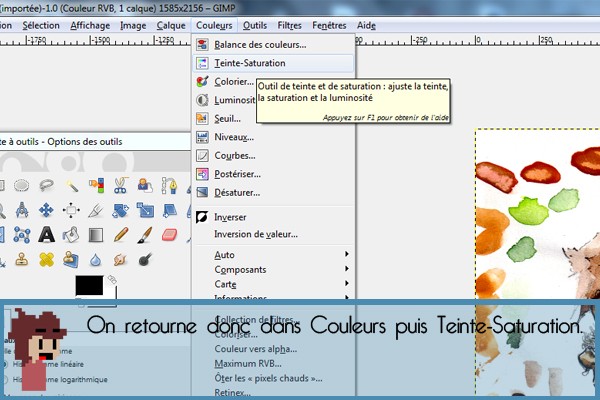Viewport: 600px width, 400px height.
Task: Select the Alignment tool
Action: pyautogui.click(x=71, y=210)
